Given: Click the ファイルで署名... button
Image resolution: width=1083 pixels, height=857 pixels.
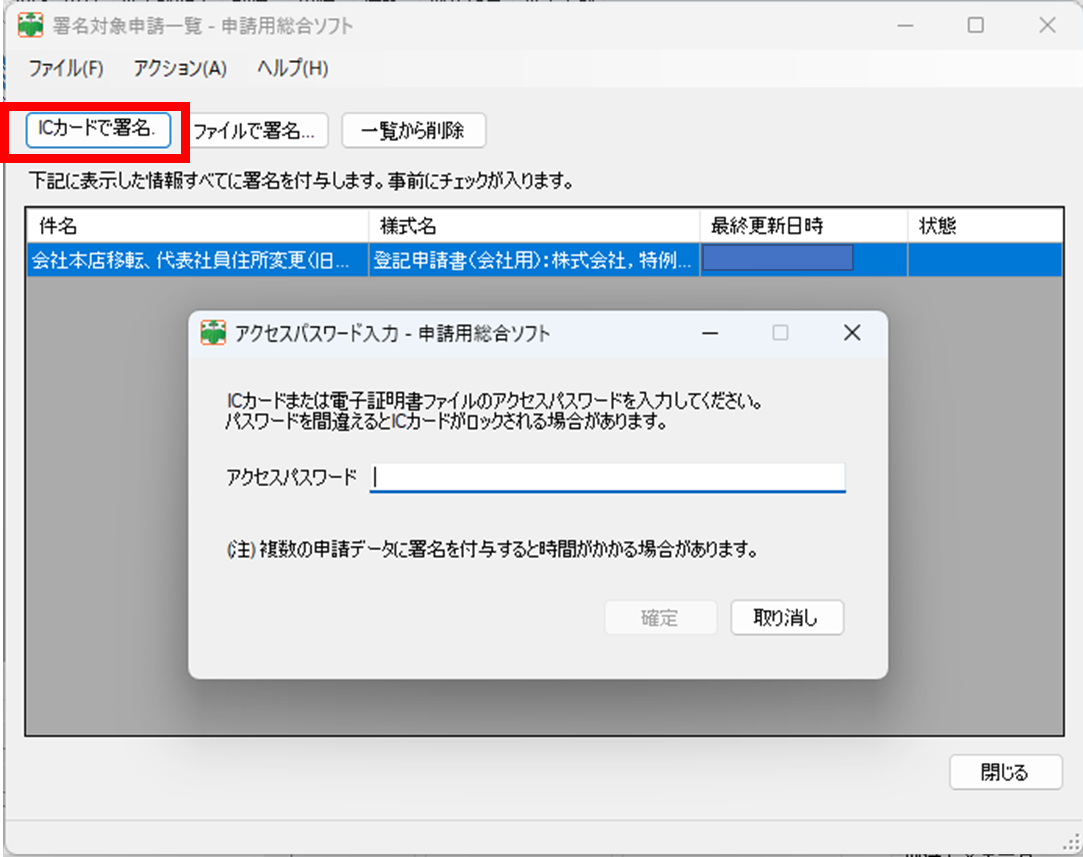Looking at the screenshot, I should (x=254, y=130).
